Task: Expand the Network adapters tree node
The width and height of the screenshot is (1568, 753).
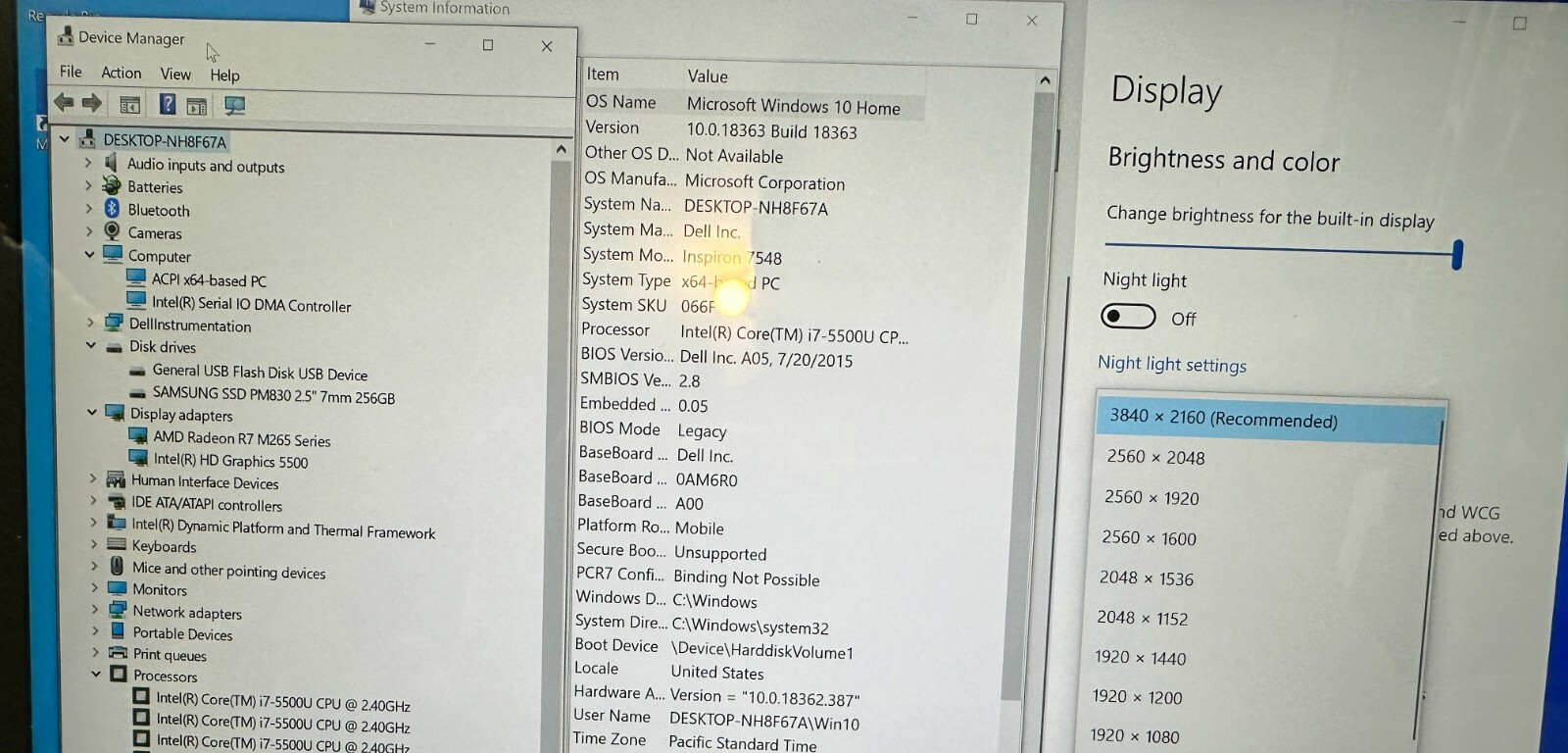Action: pyautogui.click(x=95, y=610)
